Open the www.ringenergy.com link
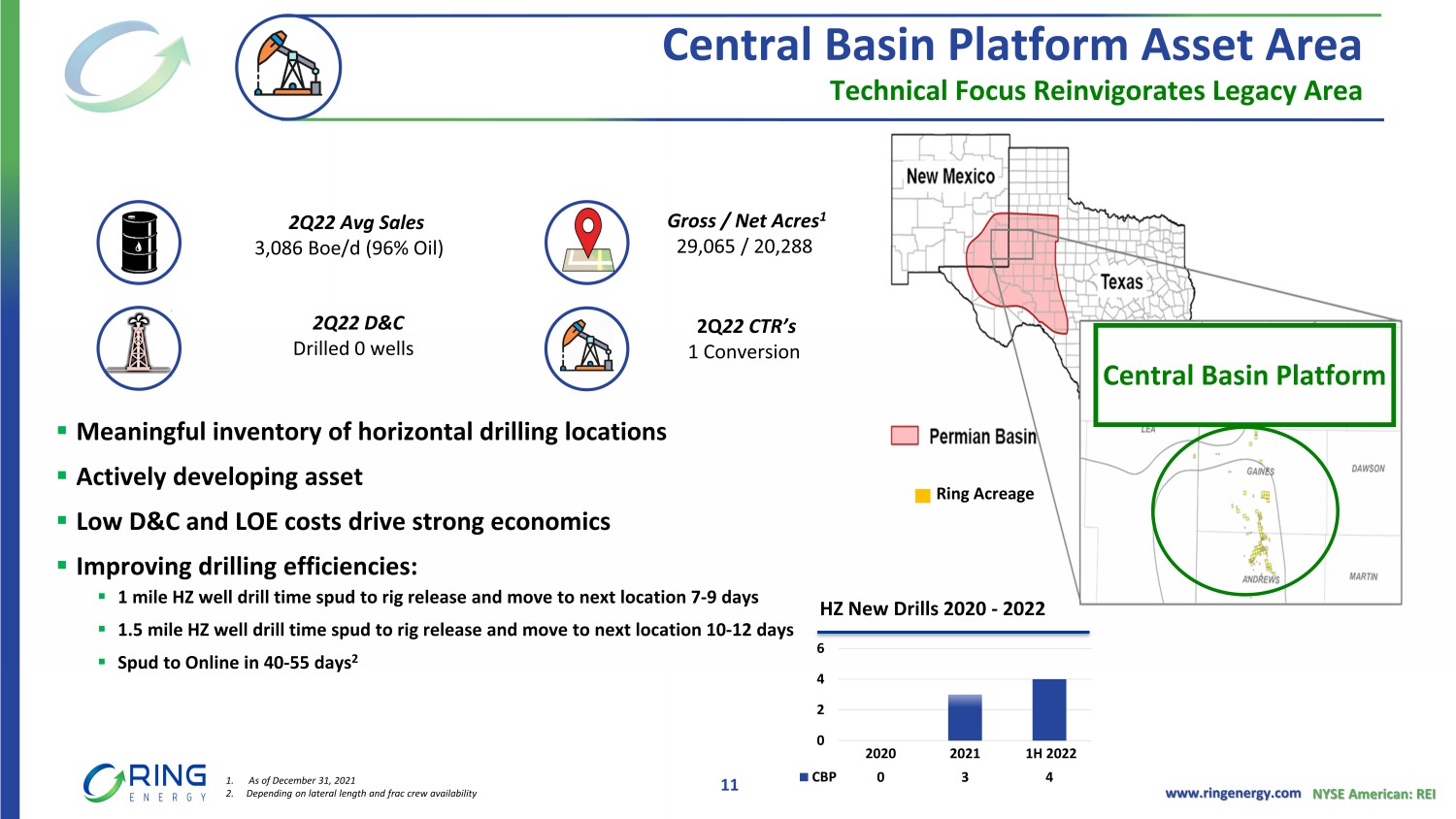This screenshot has width=1456, height=819. pos(1232,793)
